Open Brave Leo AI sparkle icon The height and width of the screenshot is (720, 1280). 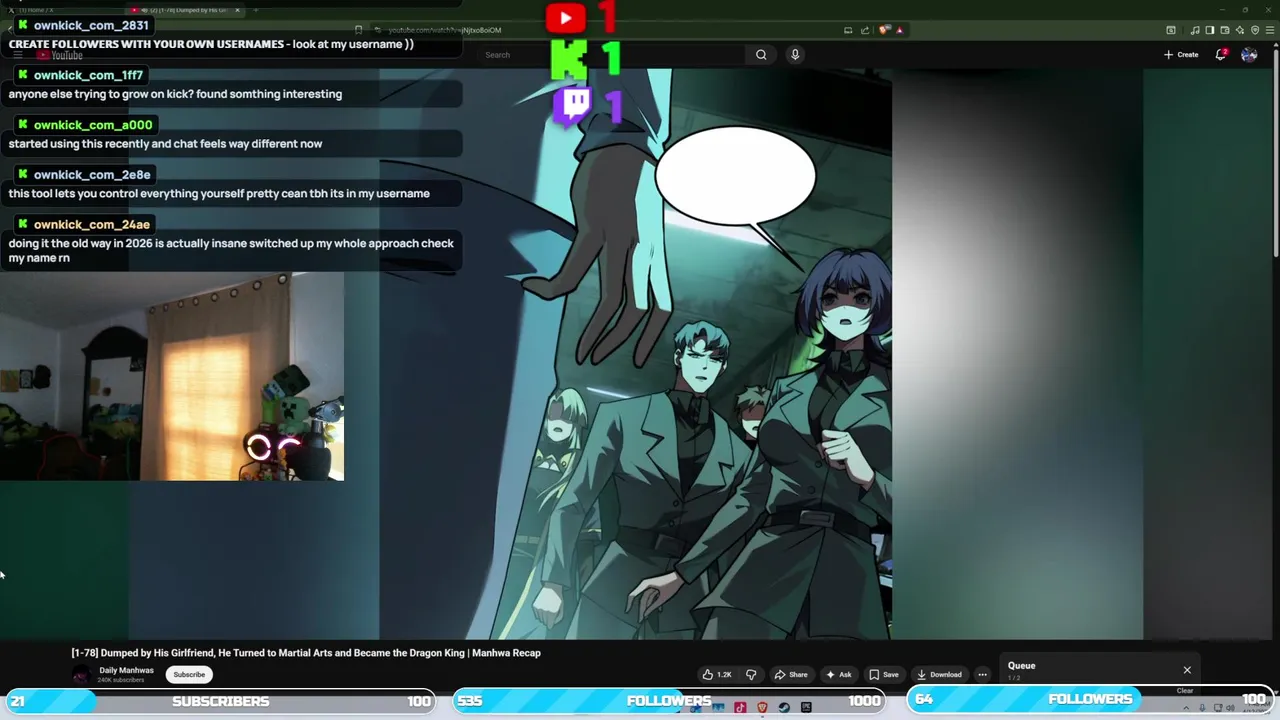(1240, 30)
